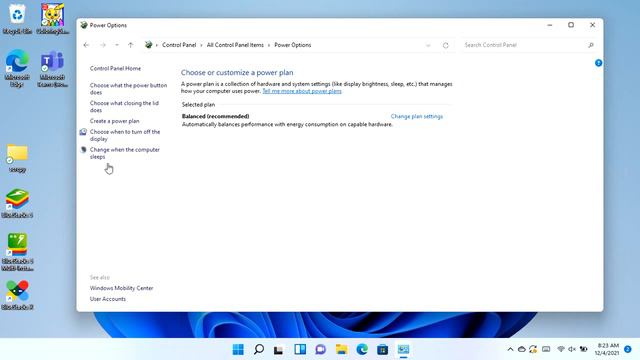
Task: Open Change when the computer sleeps
Action: (x=124, y=153)
